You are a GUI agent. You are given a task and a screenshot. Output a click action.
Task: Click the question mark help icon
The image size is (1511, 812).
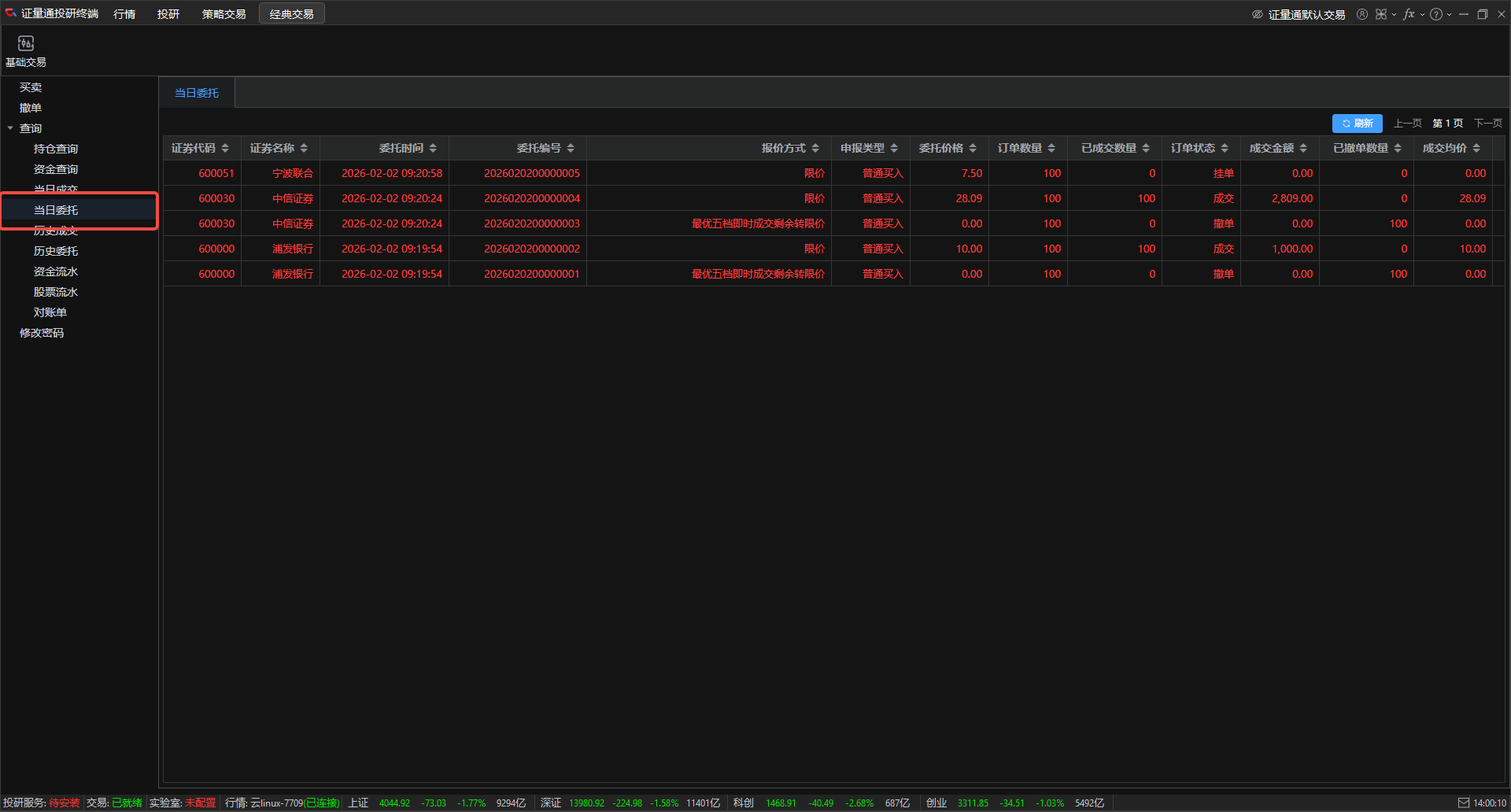tap(1436, 14)
